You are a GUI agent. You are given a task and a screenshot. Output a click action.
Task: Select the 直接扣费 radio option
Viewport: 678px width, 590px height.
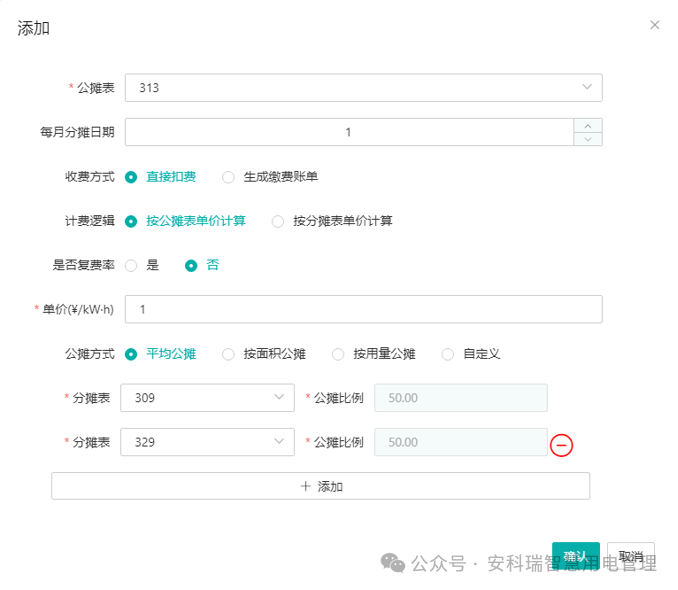click(x=131, y=177)
